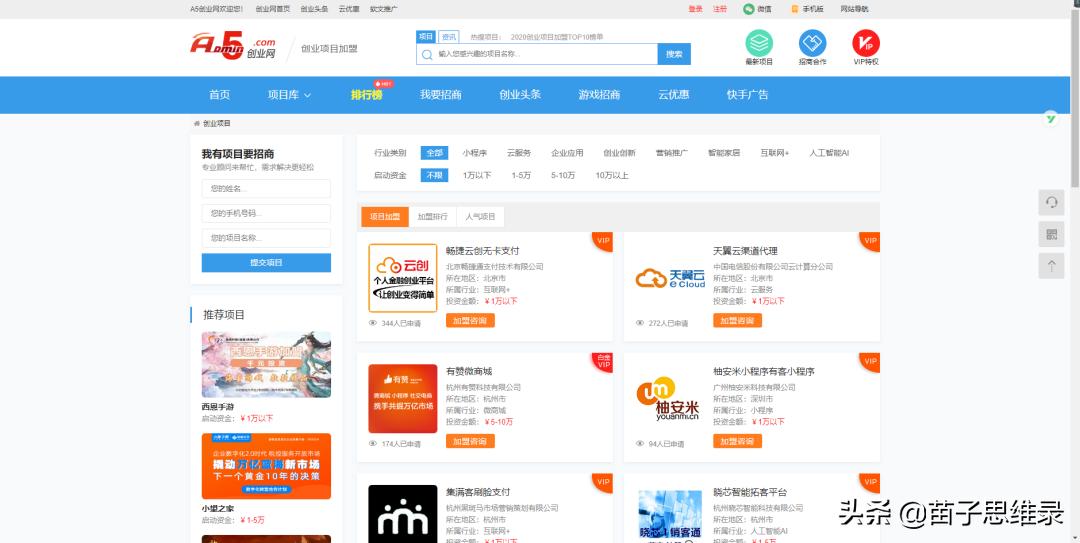The width and height of the screenshot is (1080, 543).
Task: Click the 天翼云 eCloud logo
Action: (670, 278)
